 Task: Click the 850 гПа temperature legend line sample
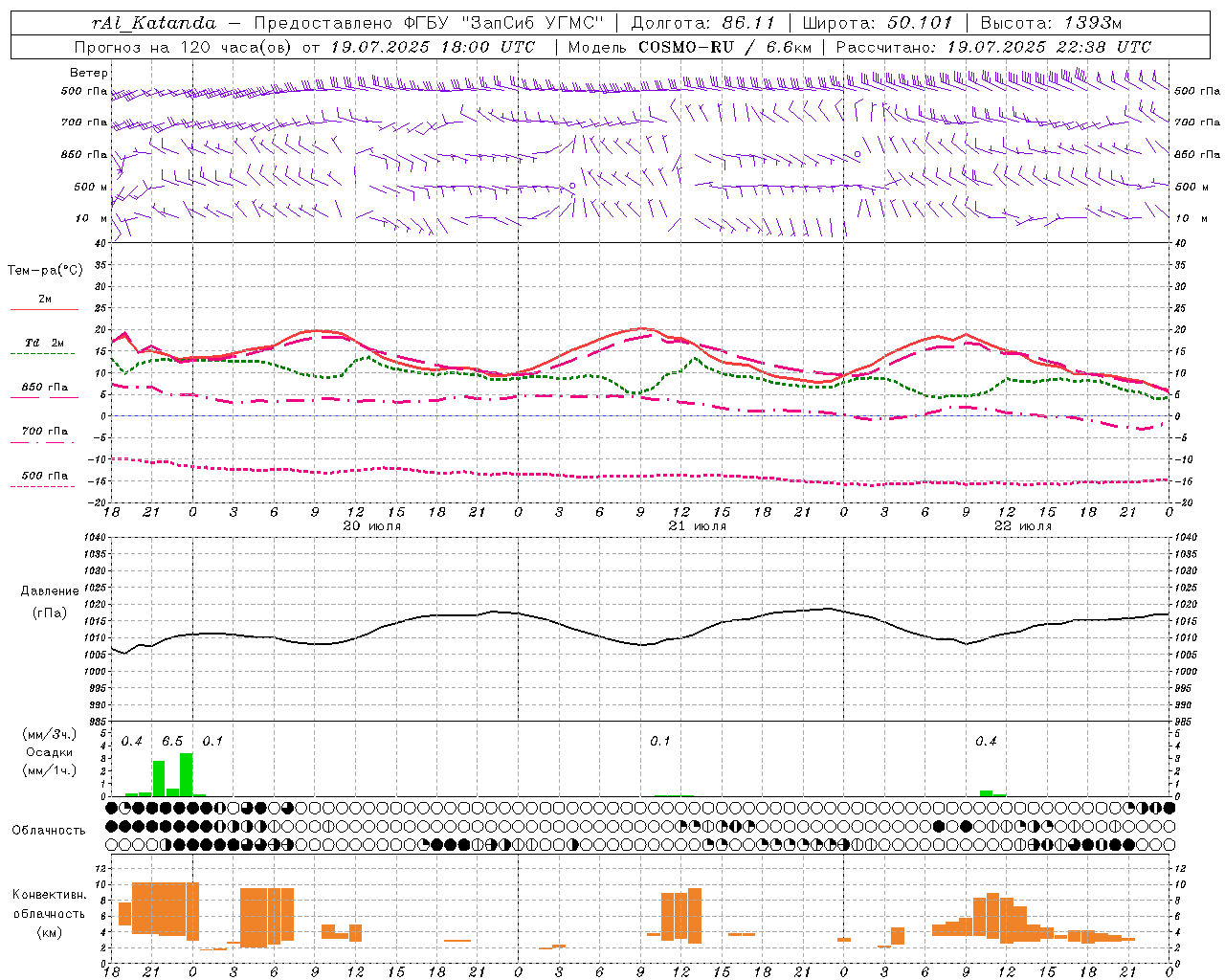tap(44, 398)
